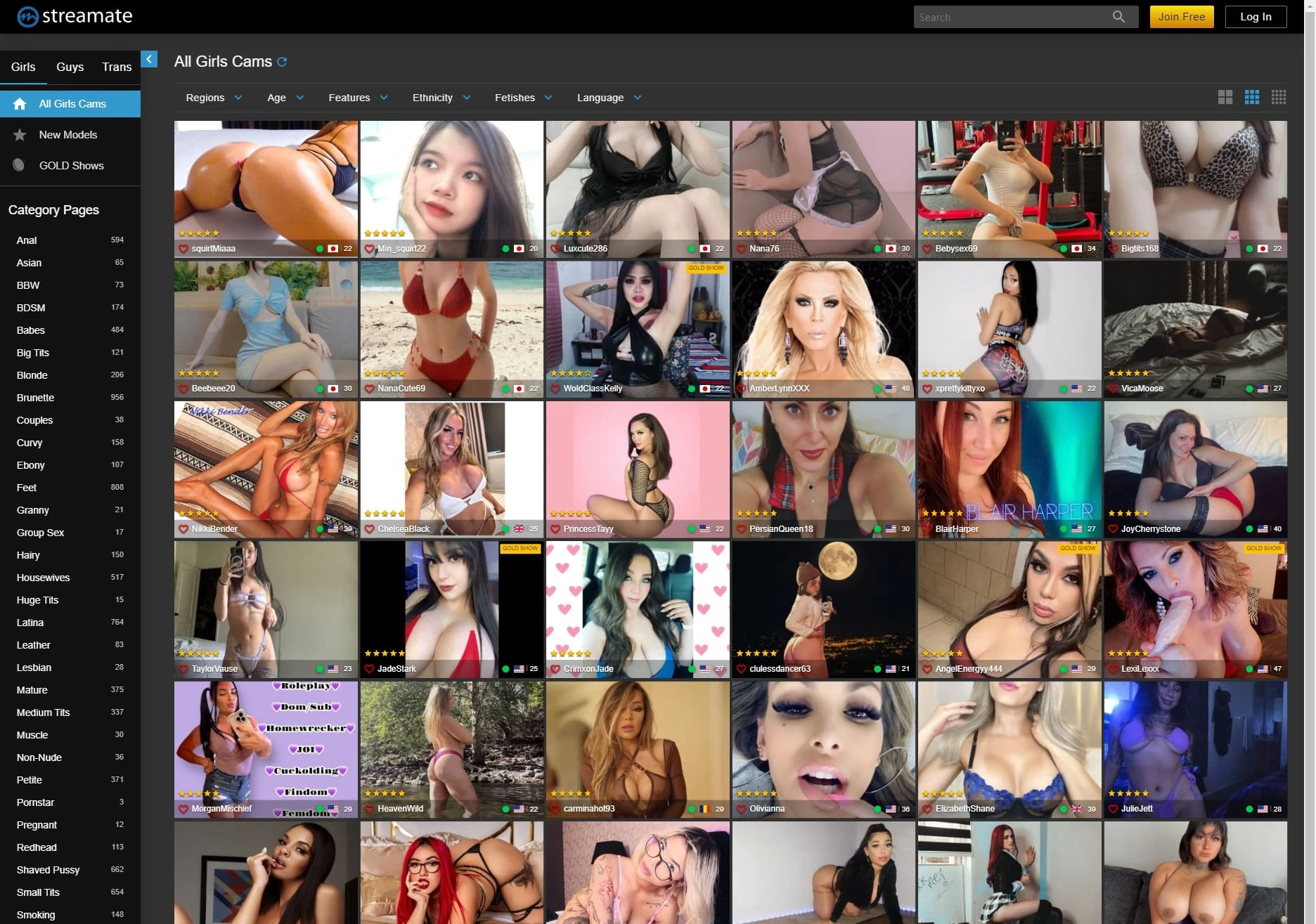Switch to the smallest thumbnail grid view
Viewport: 1316px width, 924px height.
point(1278,98)
